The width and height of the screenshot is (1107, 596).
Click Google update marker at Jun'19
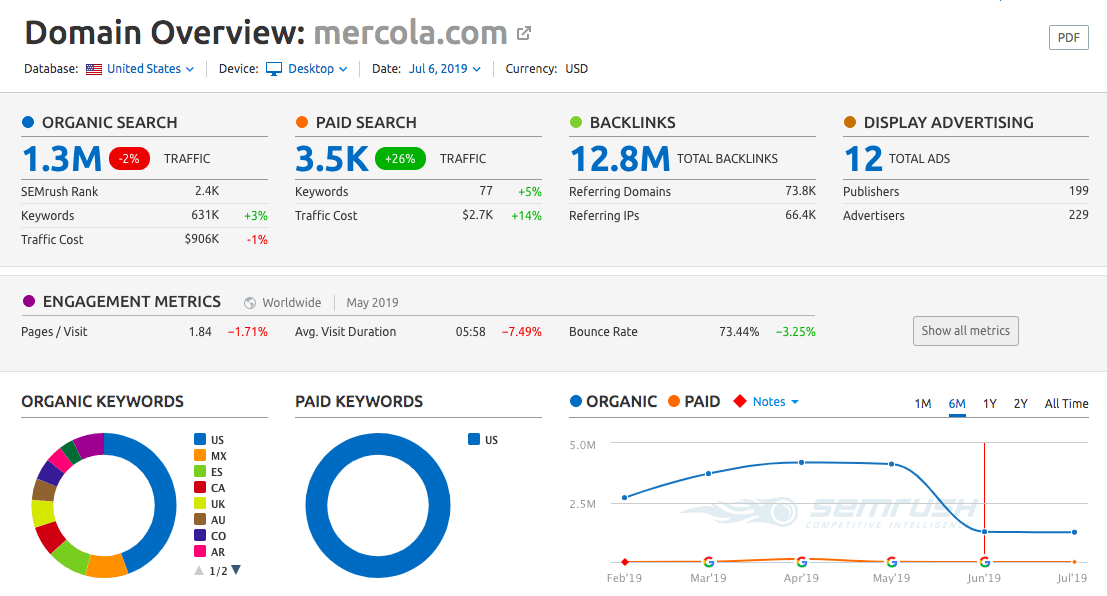984,562
